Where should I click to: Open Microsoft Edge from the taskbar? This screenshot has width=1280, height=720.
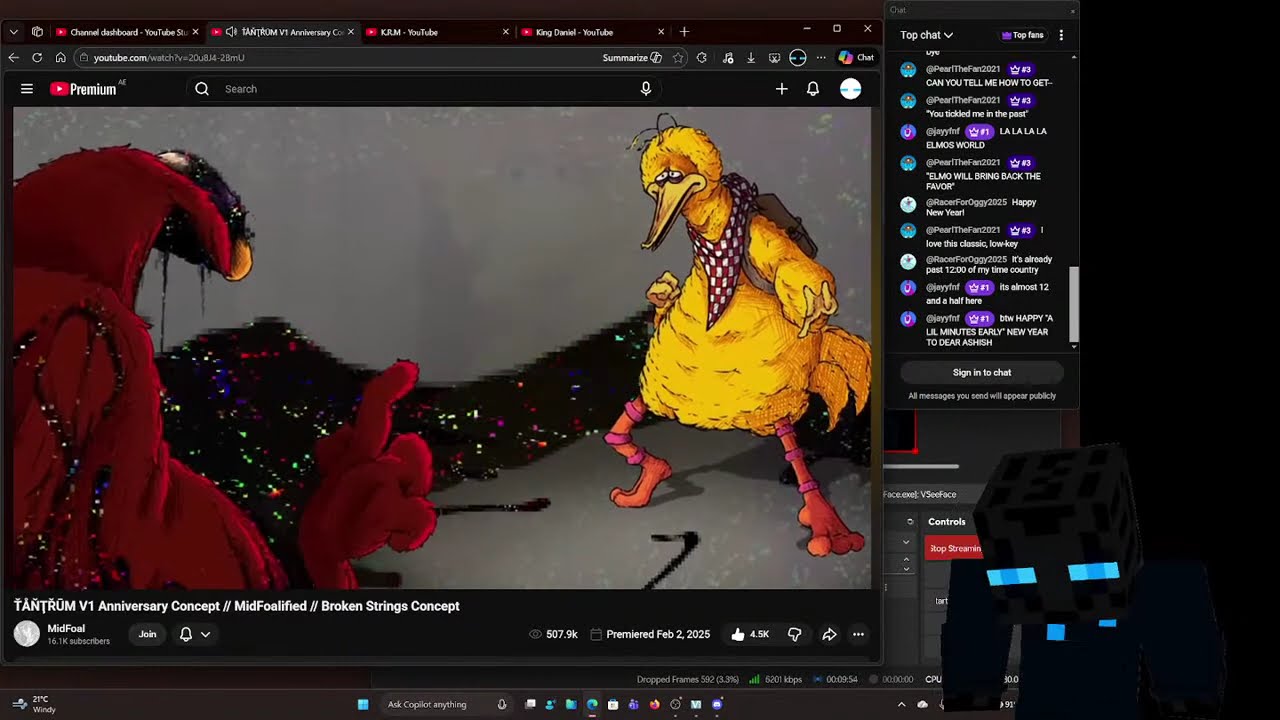point(592,704)
